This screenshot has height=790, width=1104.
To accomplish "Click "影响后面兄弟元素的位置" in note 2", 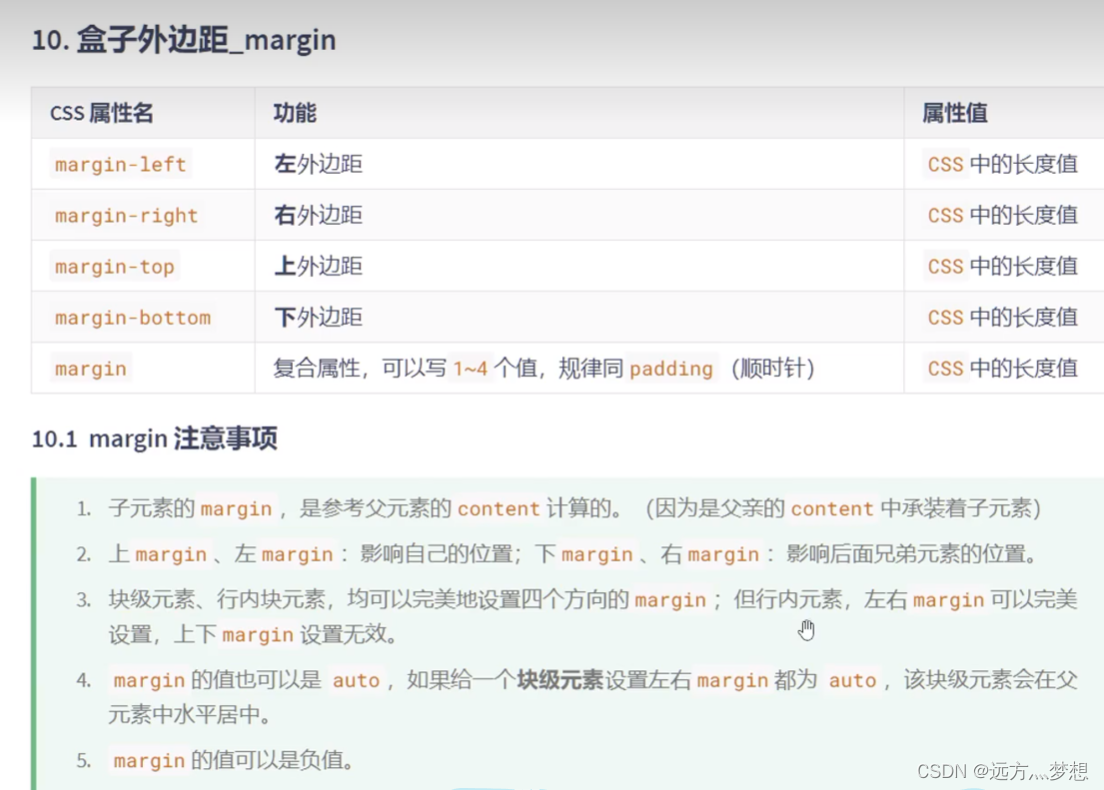I will coord(906,554).
